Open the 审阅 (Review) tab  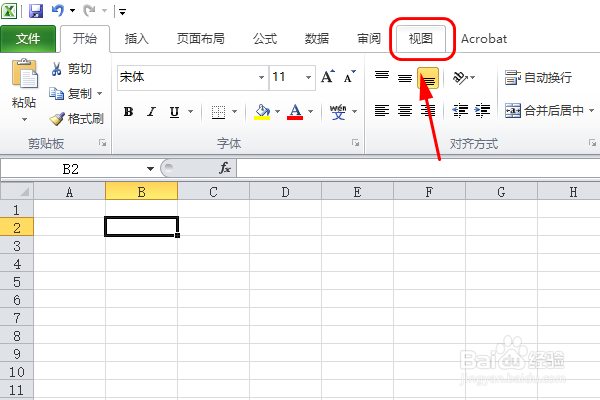pyautogui.click(x=369, y=38)
